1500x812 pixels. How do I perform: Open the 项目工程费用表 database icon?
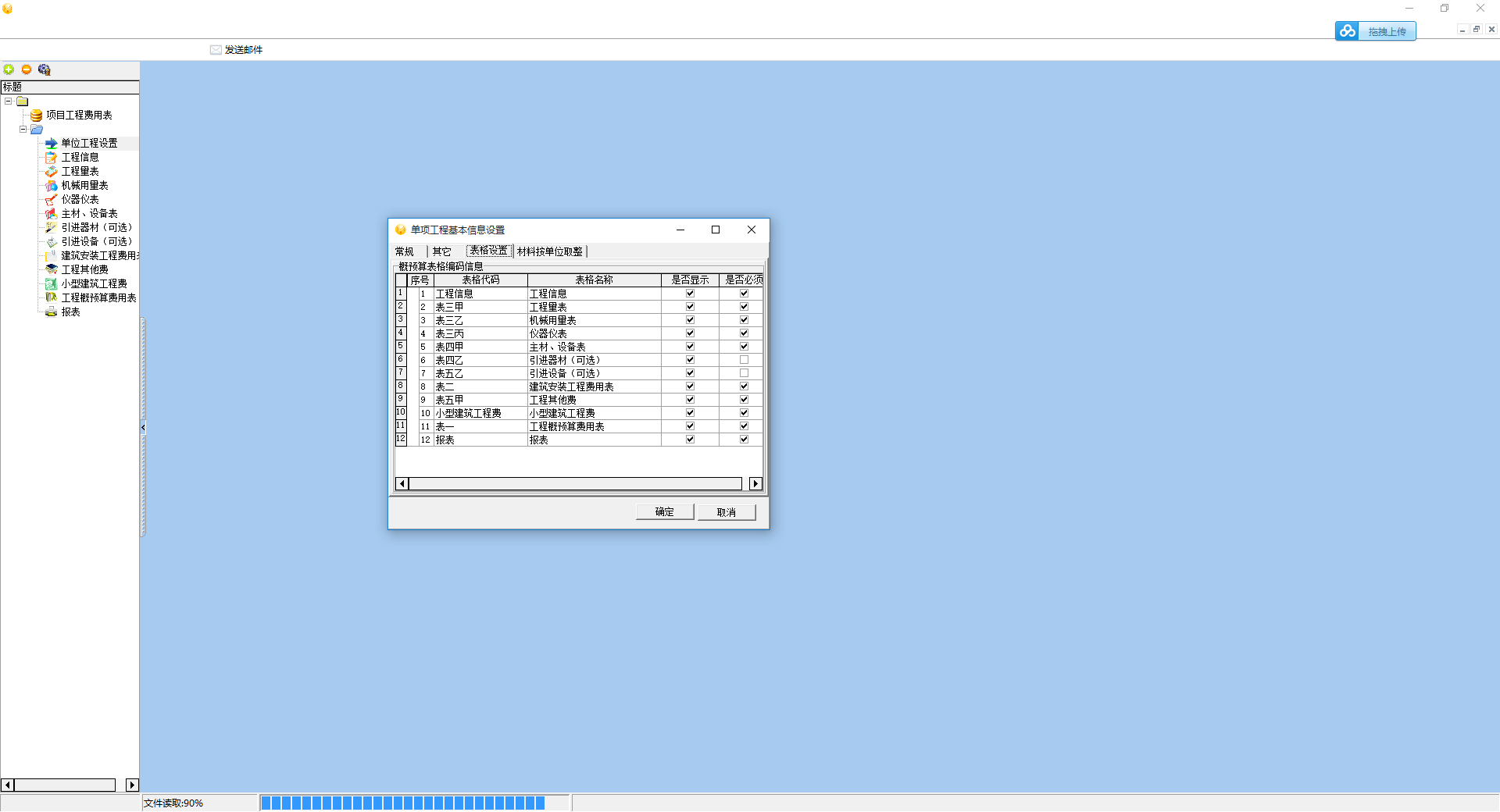click(37, 116)
